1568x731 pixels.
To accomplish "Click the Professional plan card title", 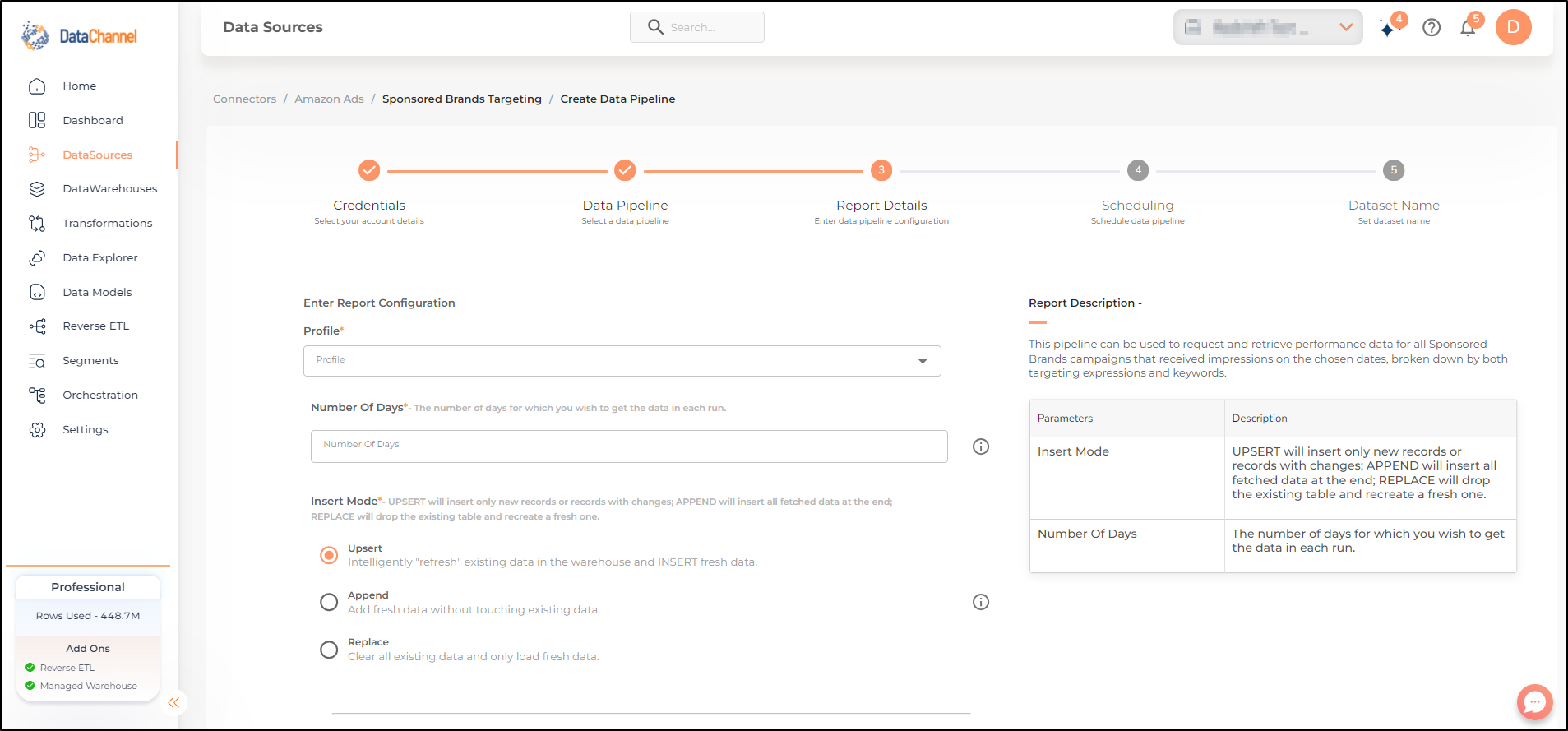I will (88, 587).
